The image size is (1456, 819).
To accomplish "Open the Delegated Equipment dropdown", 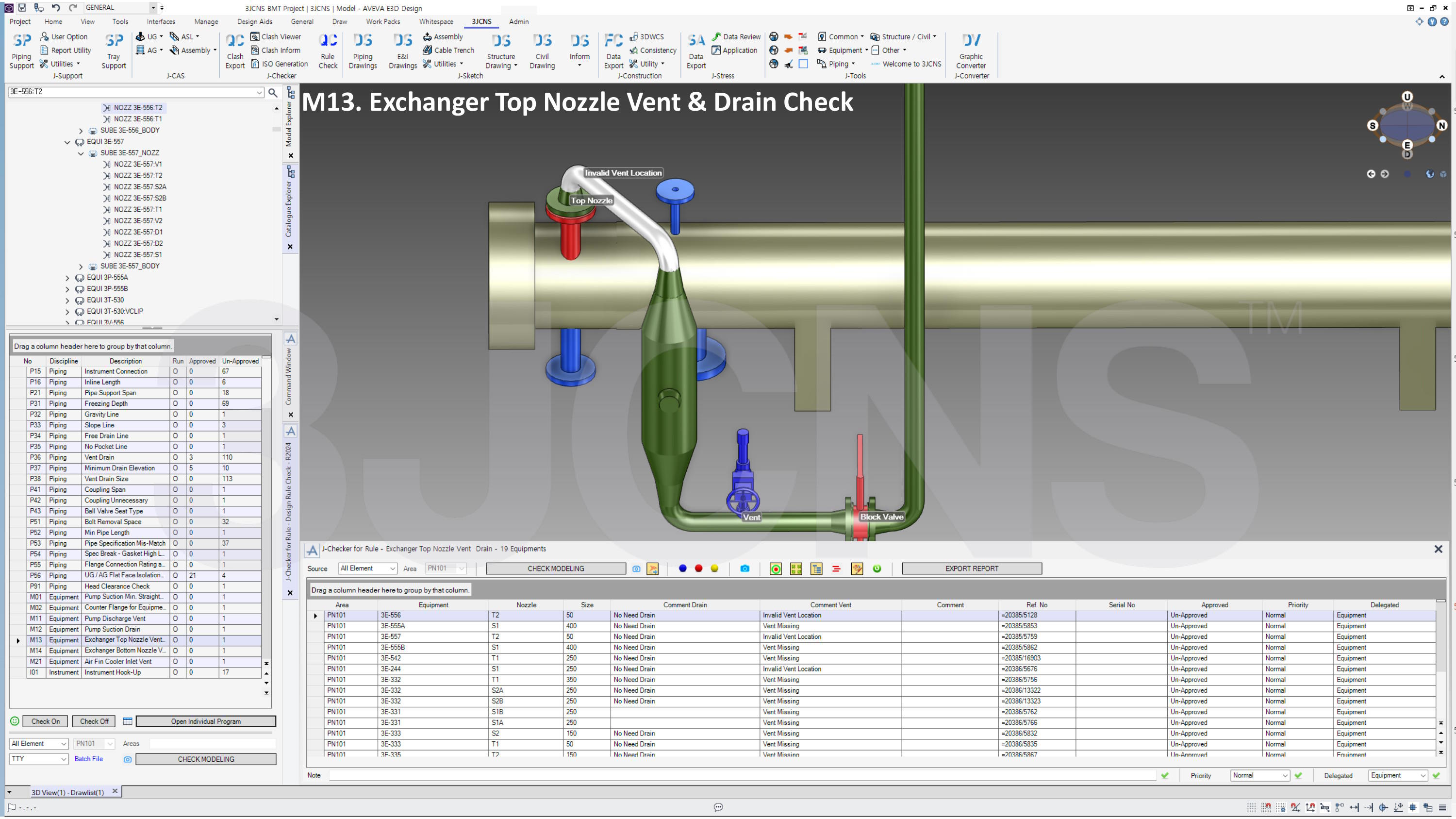I will click(x=1398, y=776).
